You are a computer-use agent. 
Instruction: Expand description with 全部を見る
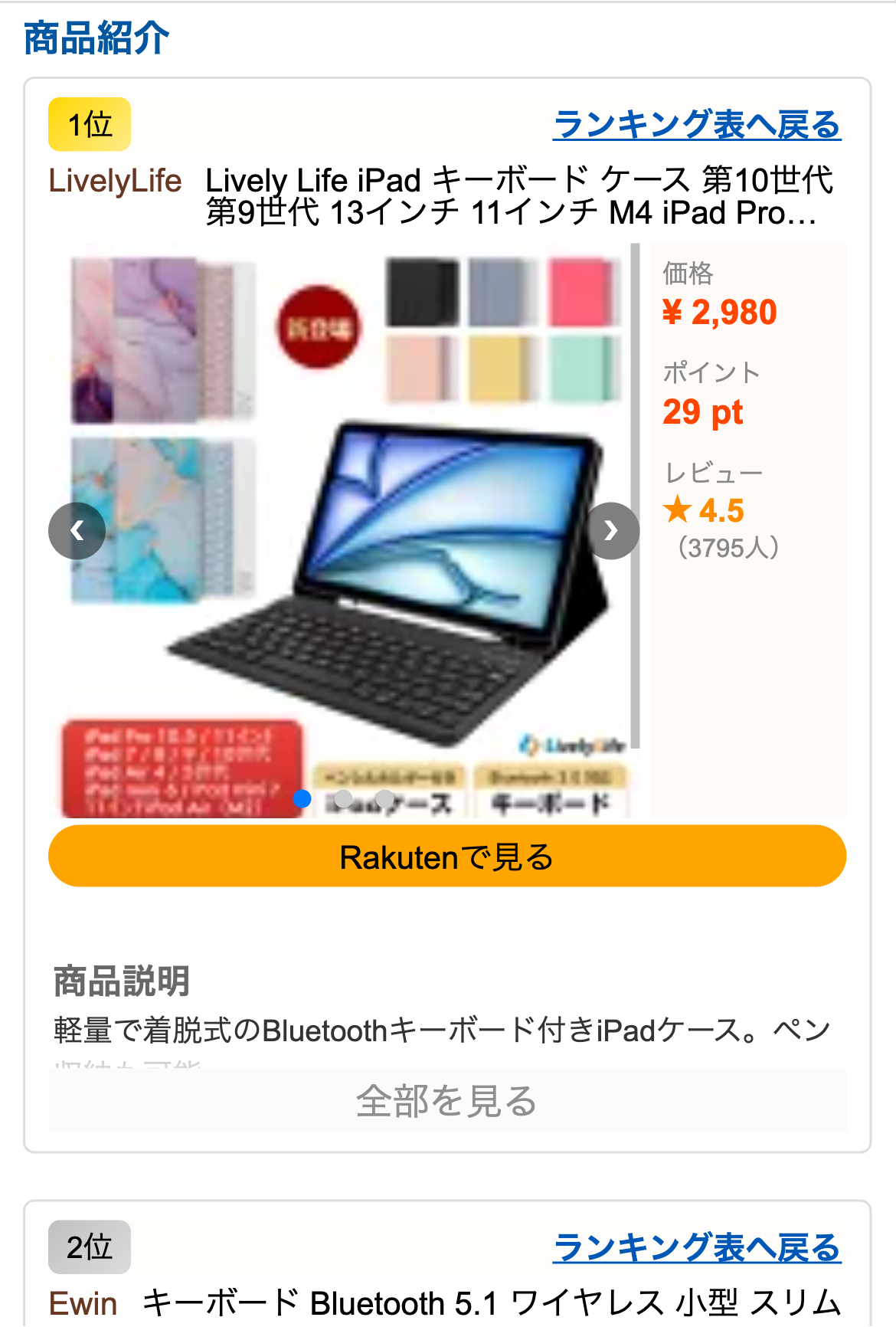coord(447,1100)
